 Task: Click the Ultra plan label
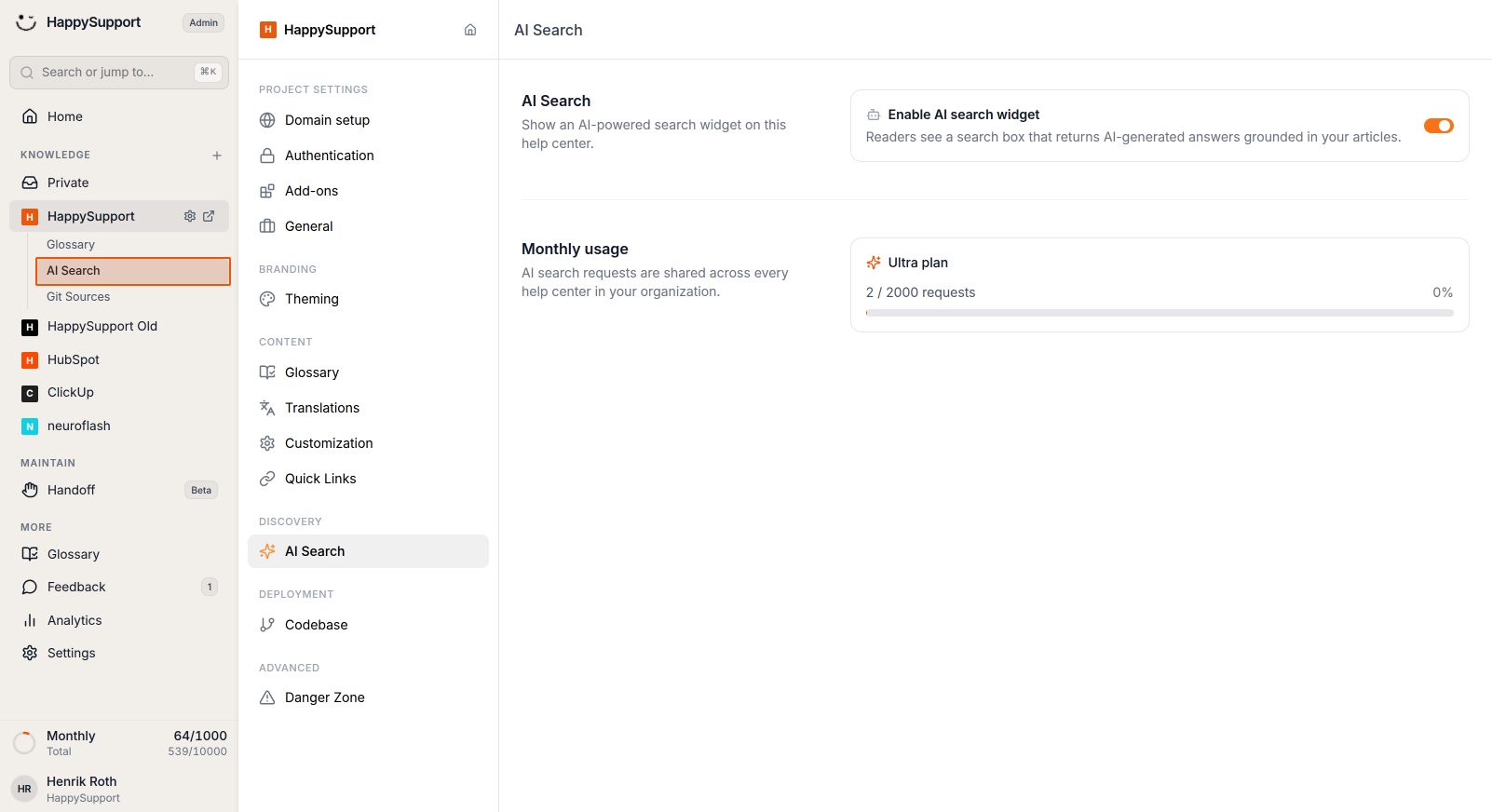coord(917,263)
